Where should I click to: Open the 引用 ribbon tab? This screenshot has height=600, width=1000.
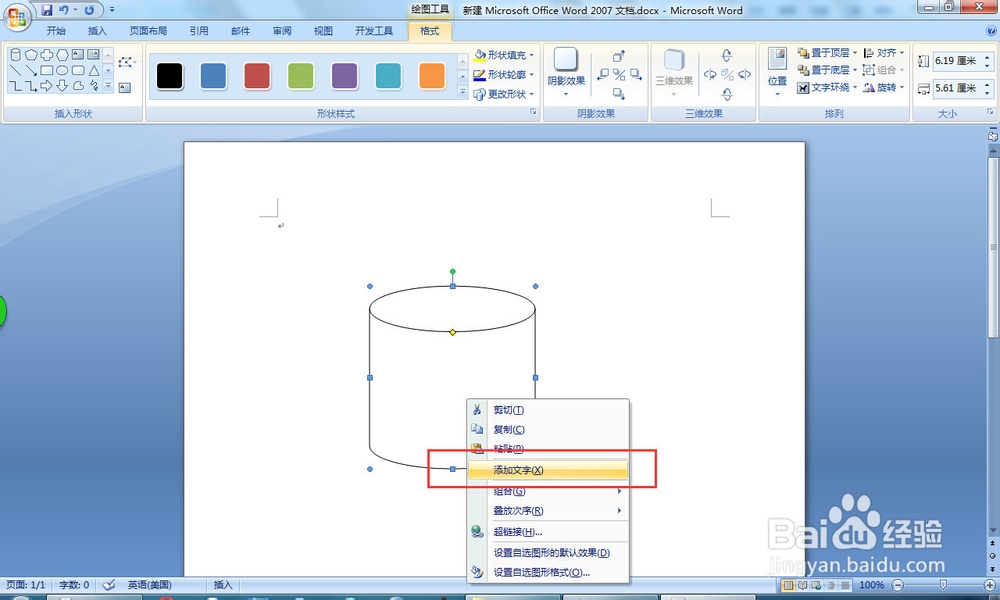(x=199, y=31)
